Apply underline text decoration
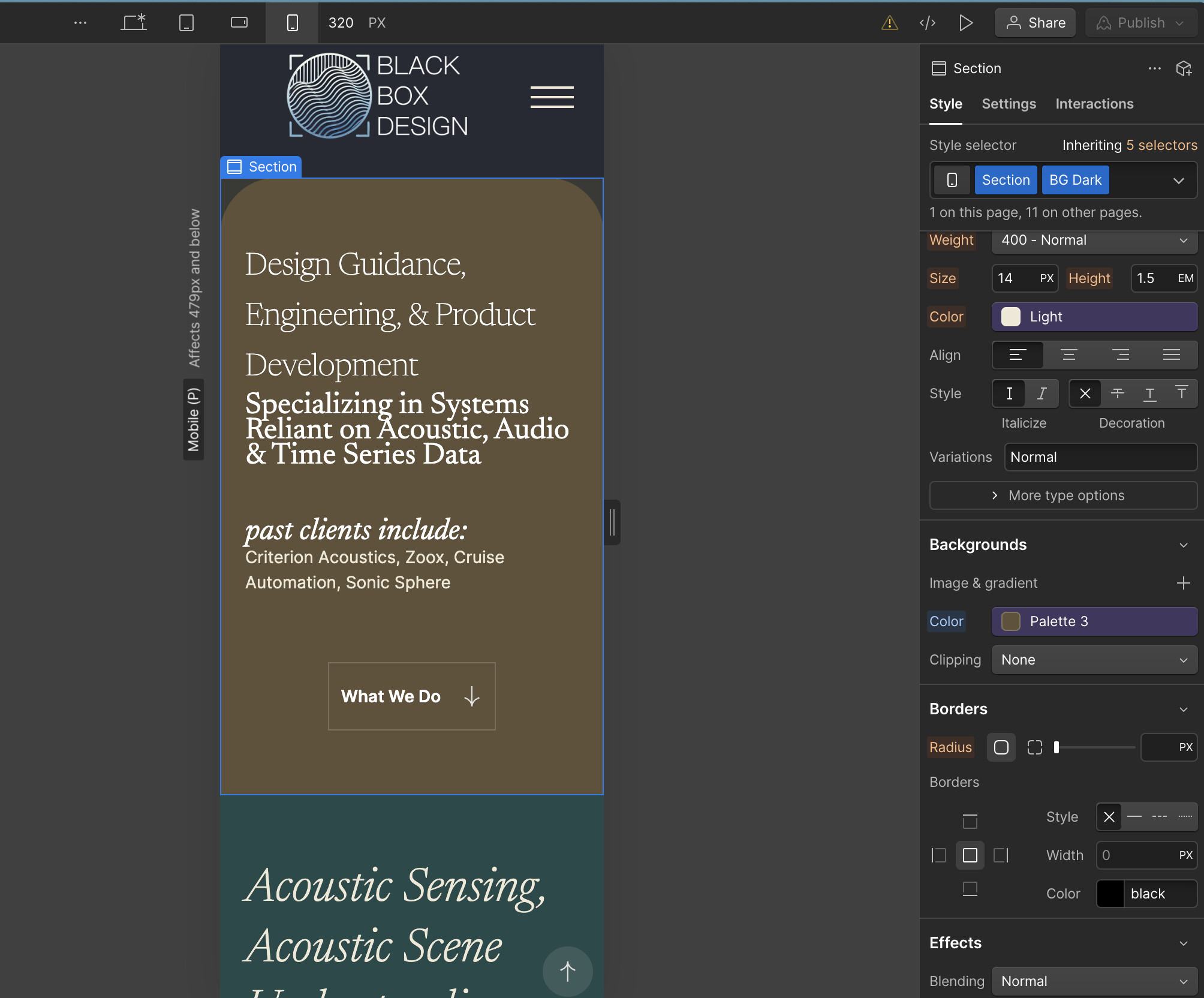 (x=1149, y=393)
